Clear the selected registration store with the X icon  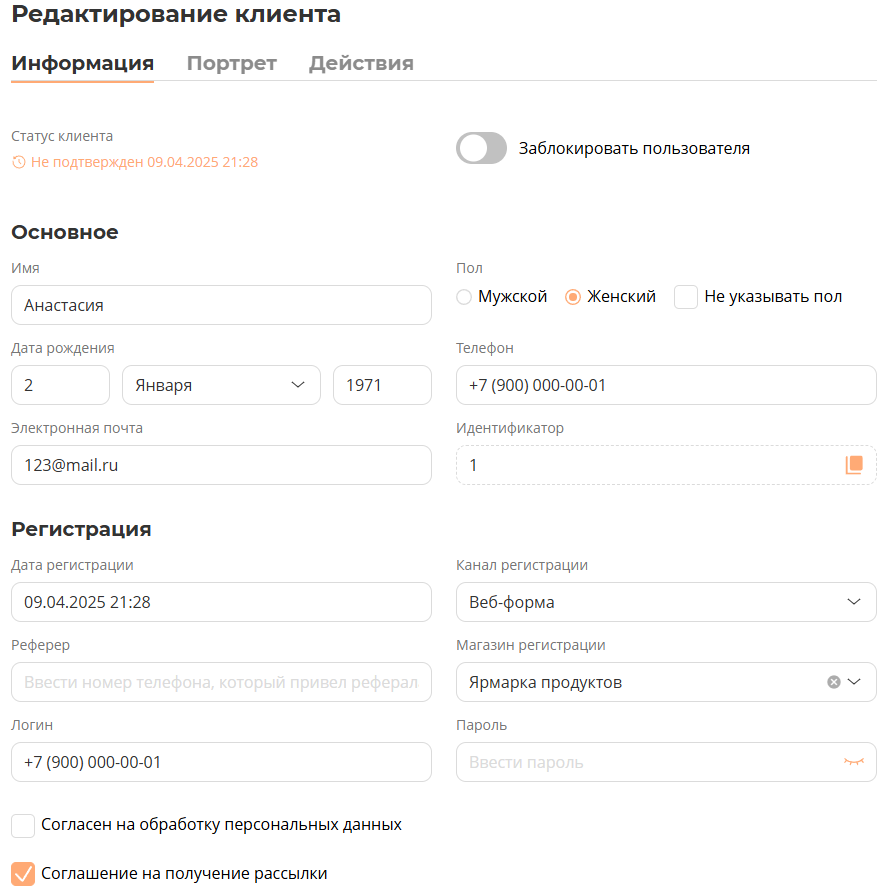point(834,682)
